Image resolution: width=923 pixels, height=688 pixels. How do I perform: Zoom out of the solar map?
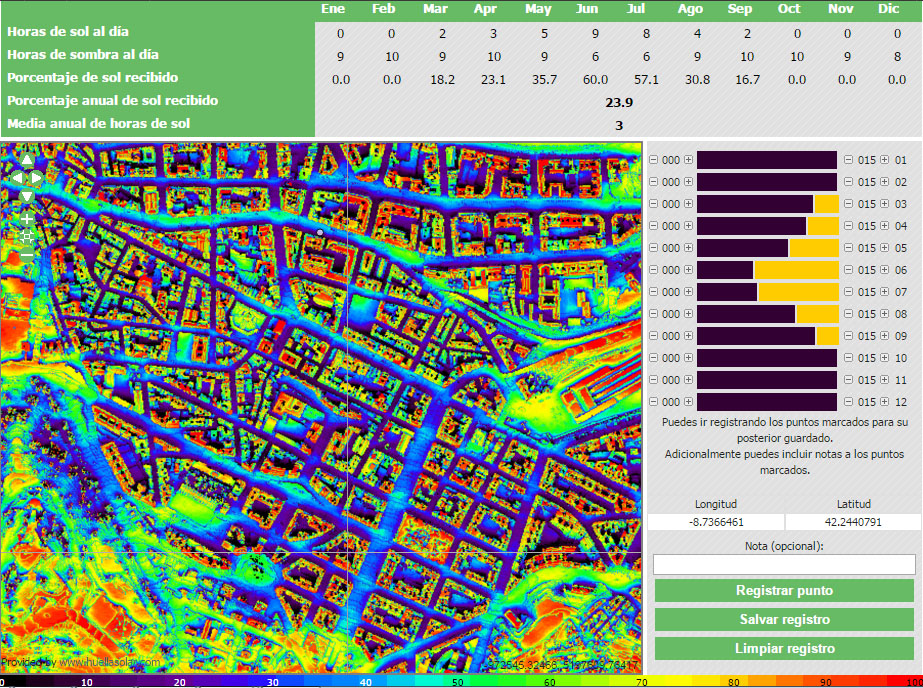click(x=27, y=255)
